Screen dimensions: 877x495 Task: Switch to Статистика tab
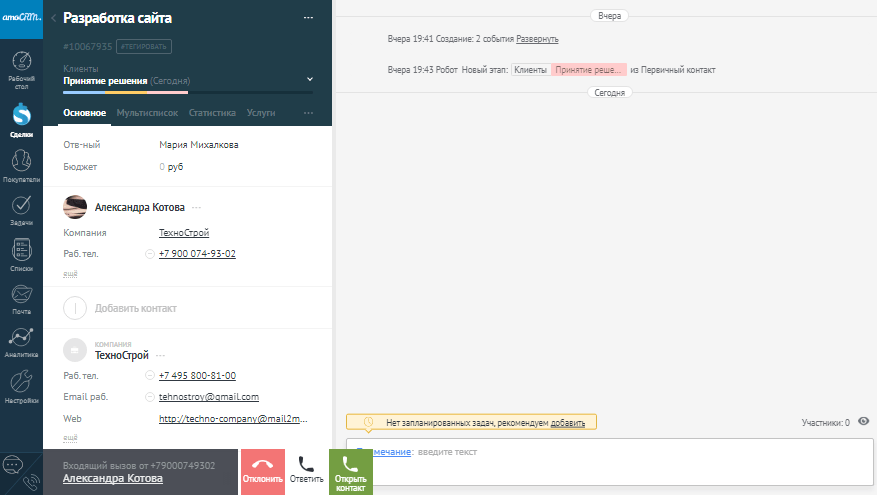coord(212,113)
